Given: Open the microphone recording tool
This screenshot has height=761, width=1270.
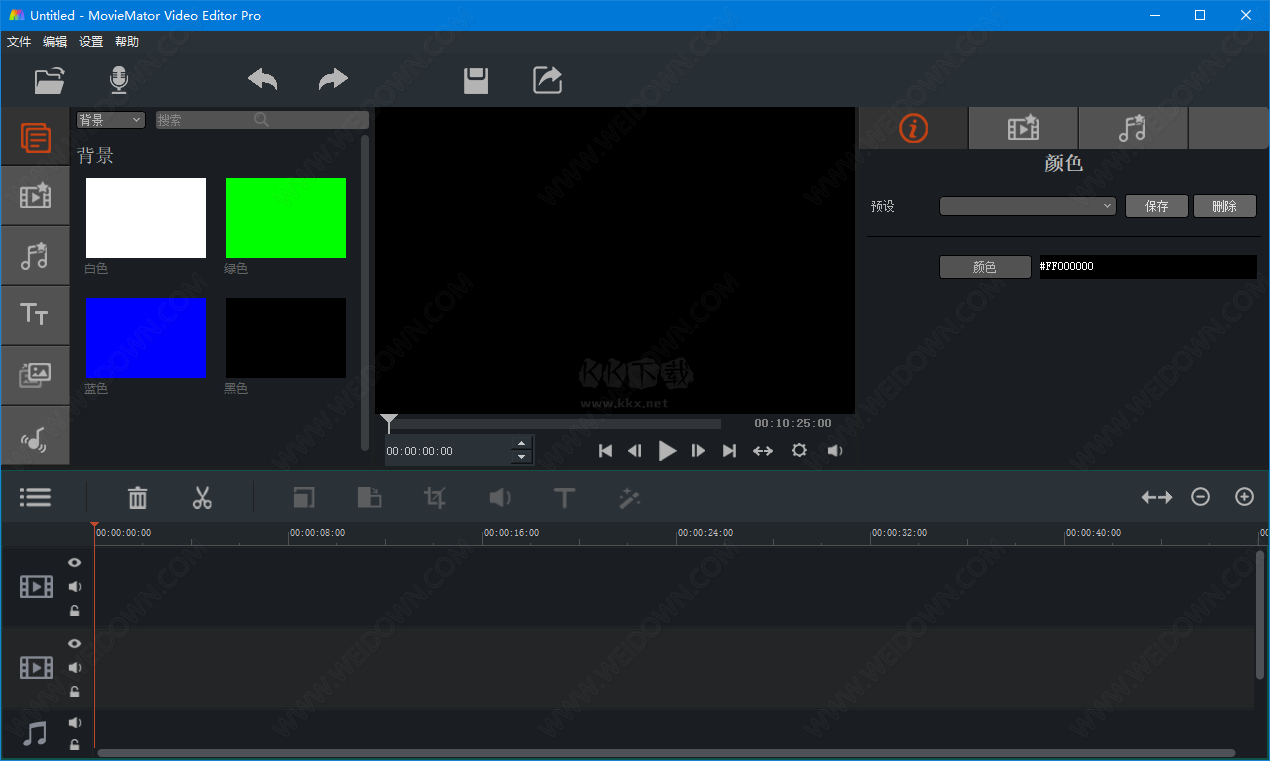Looking at the screenshot, I should coord(118,80).
